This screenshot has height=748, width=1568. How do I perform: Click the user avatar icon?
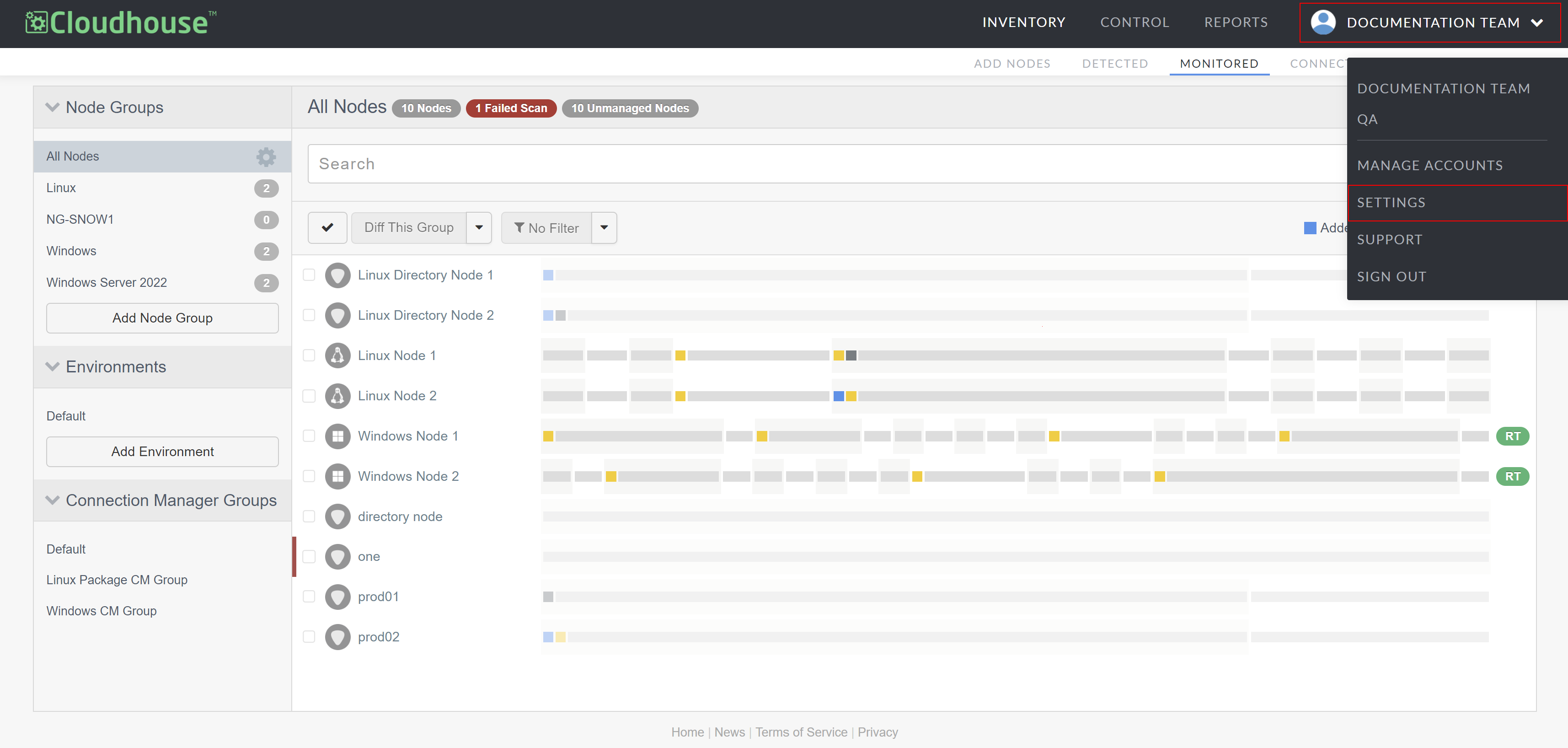1323,22
